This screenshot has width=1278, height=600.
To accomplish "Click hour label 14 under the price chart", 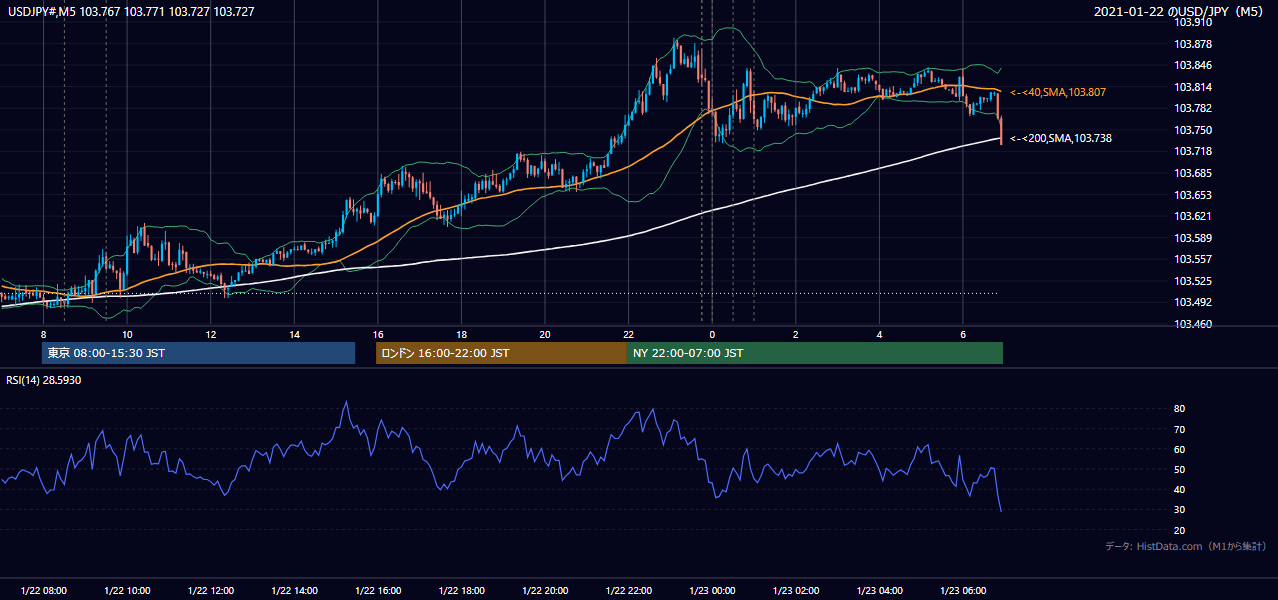I will [294, 333].
